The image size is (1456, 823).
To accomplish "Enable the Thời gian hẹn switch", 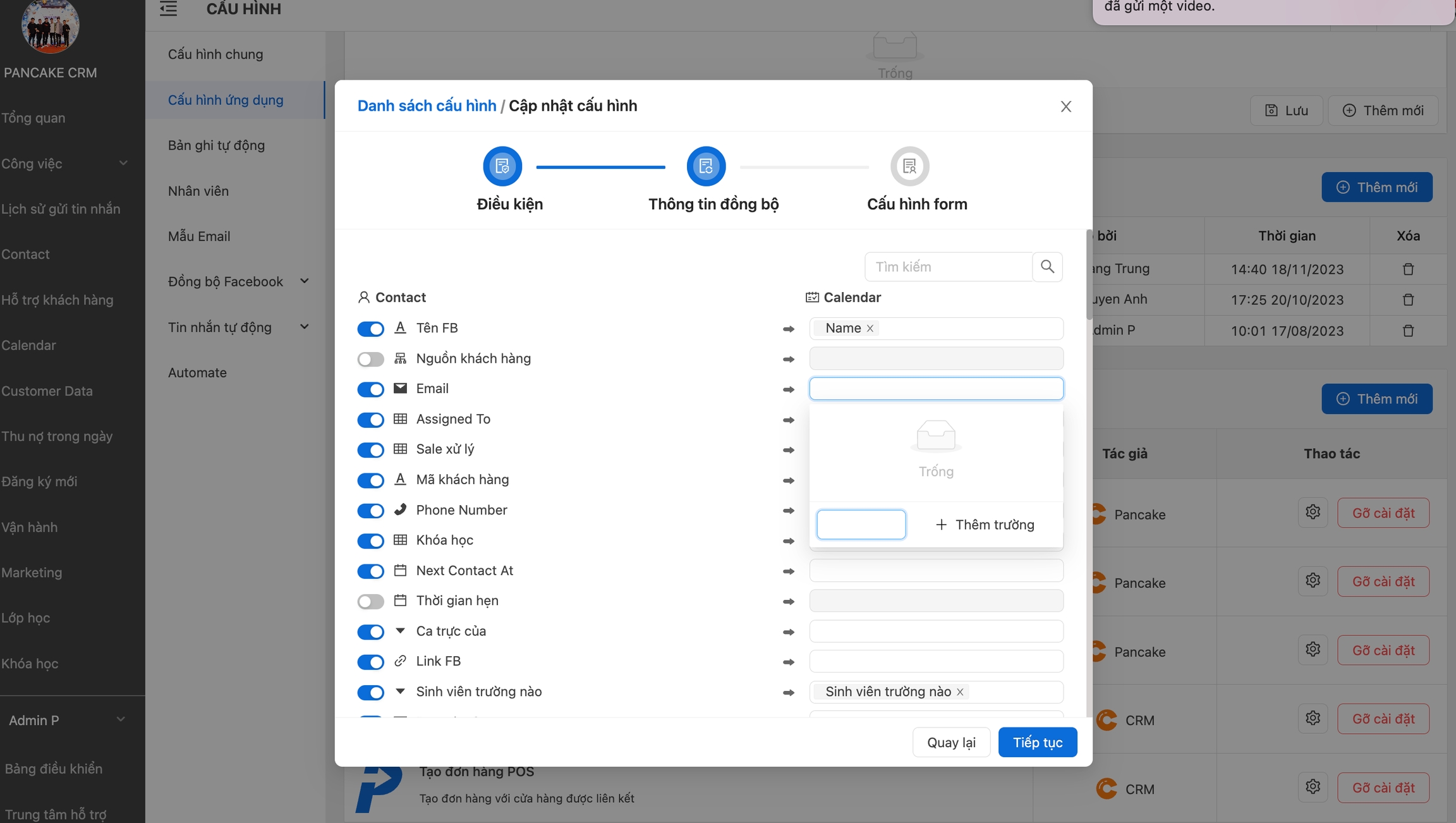I will (x=370, y=601).
